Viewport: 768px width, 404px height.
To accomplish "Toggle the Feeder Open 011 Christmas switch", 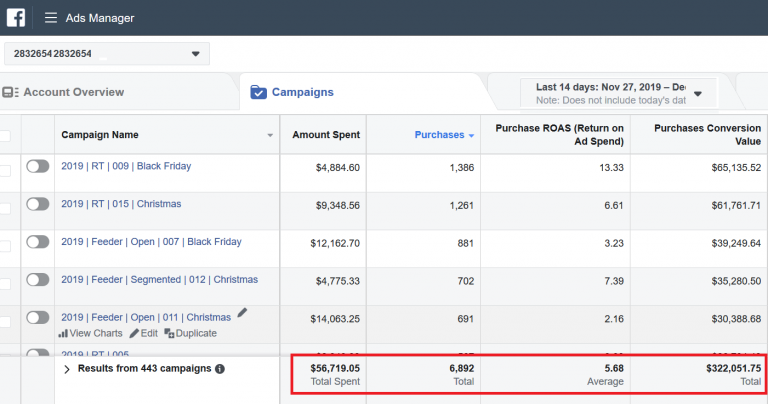I will 38,317.
